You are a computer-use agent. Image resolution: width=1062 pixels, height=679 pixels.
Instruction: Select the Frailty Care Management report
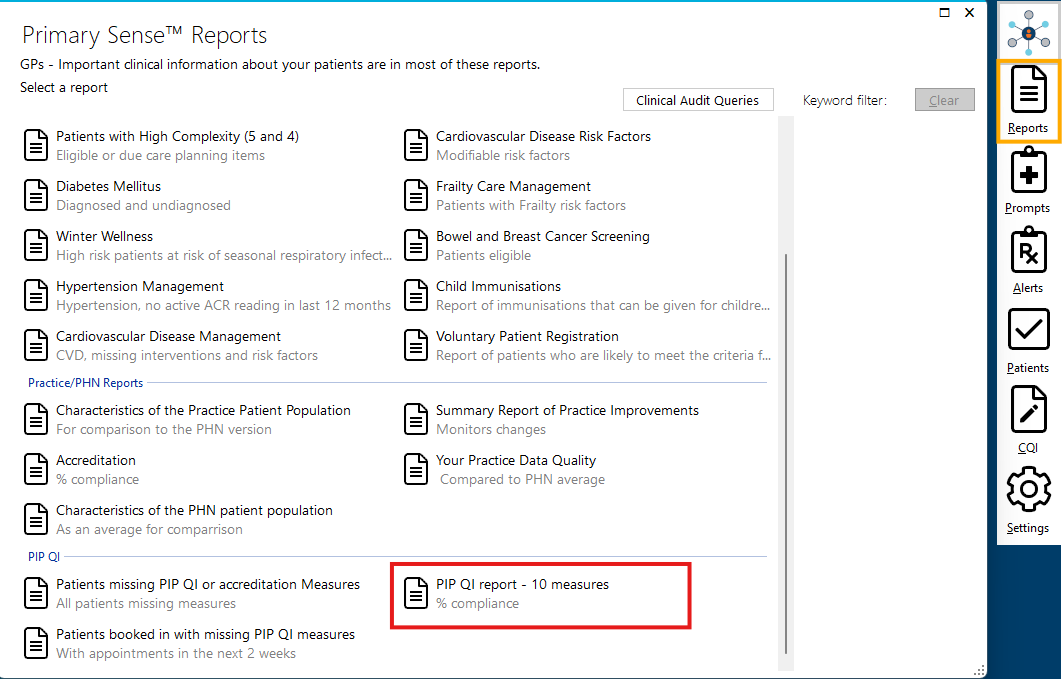(x=513, y=187)
